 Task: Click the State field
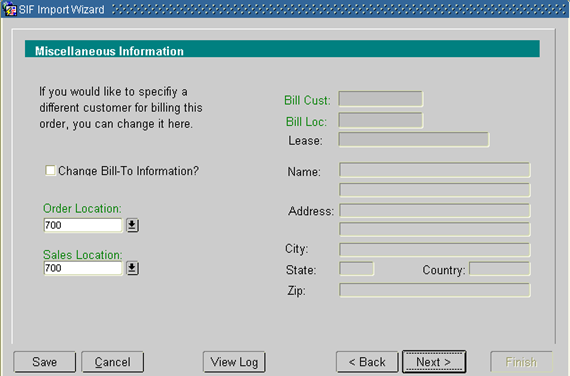coord(357,269)
